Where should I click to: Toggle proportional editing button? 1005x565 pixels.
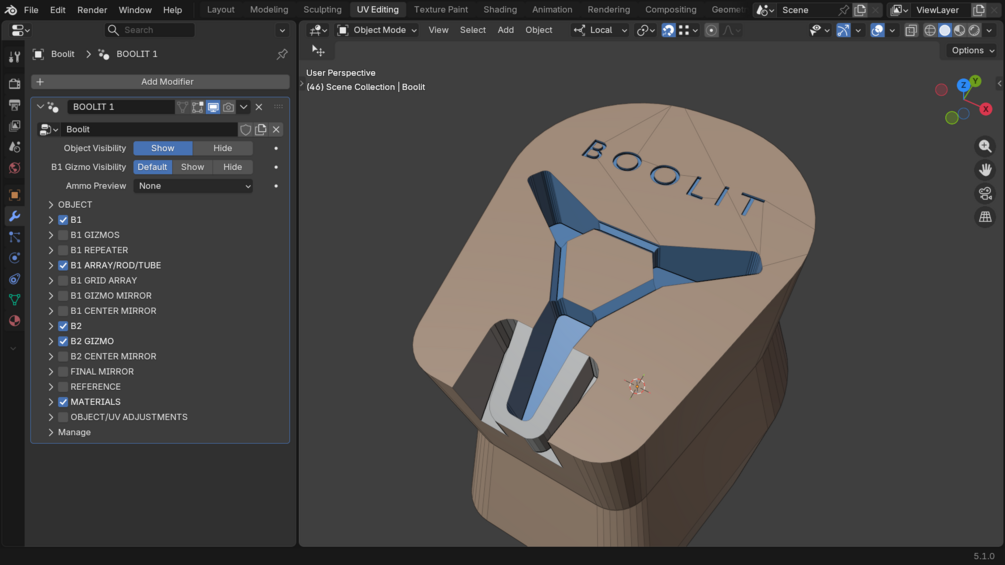(x=711, y=30)
